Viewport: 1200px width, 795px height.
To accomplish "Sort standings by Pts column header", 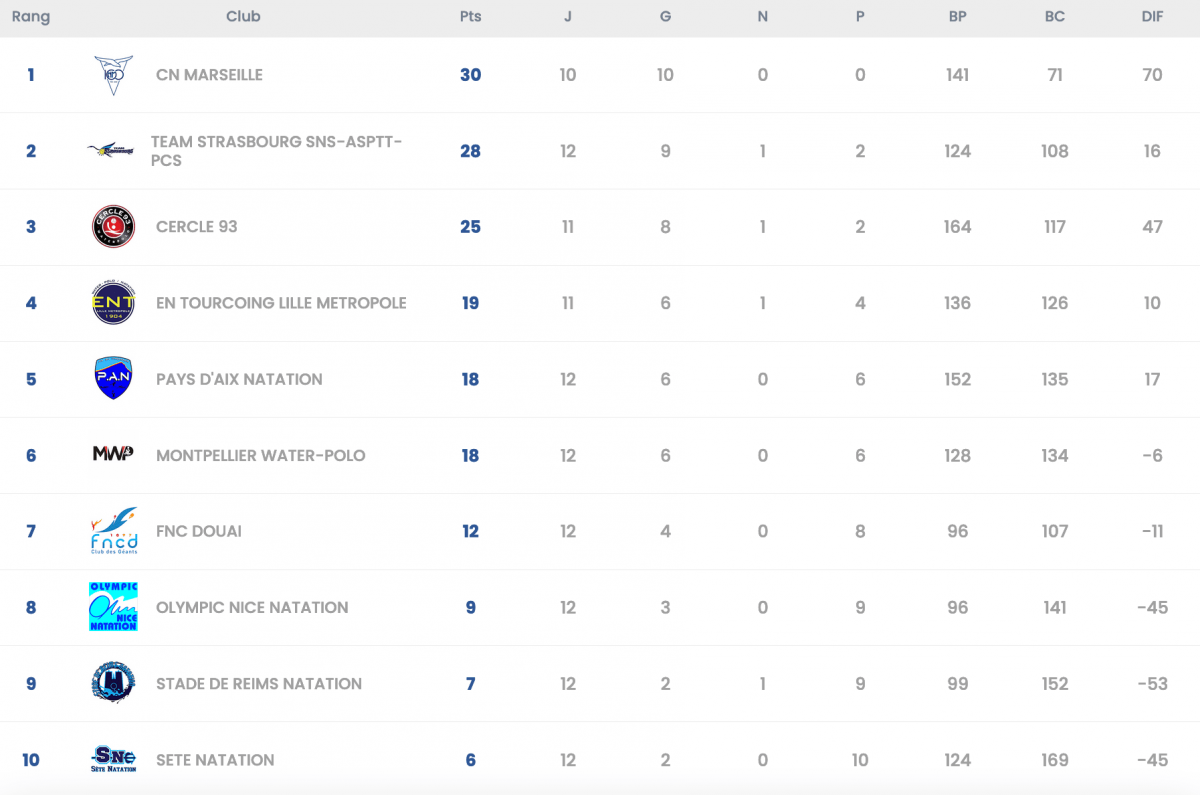I will click(x=470, y=17).
